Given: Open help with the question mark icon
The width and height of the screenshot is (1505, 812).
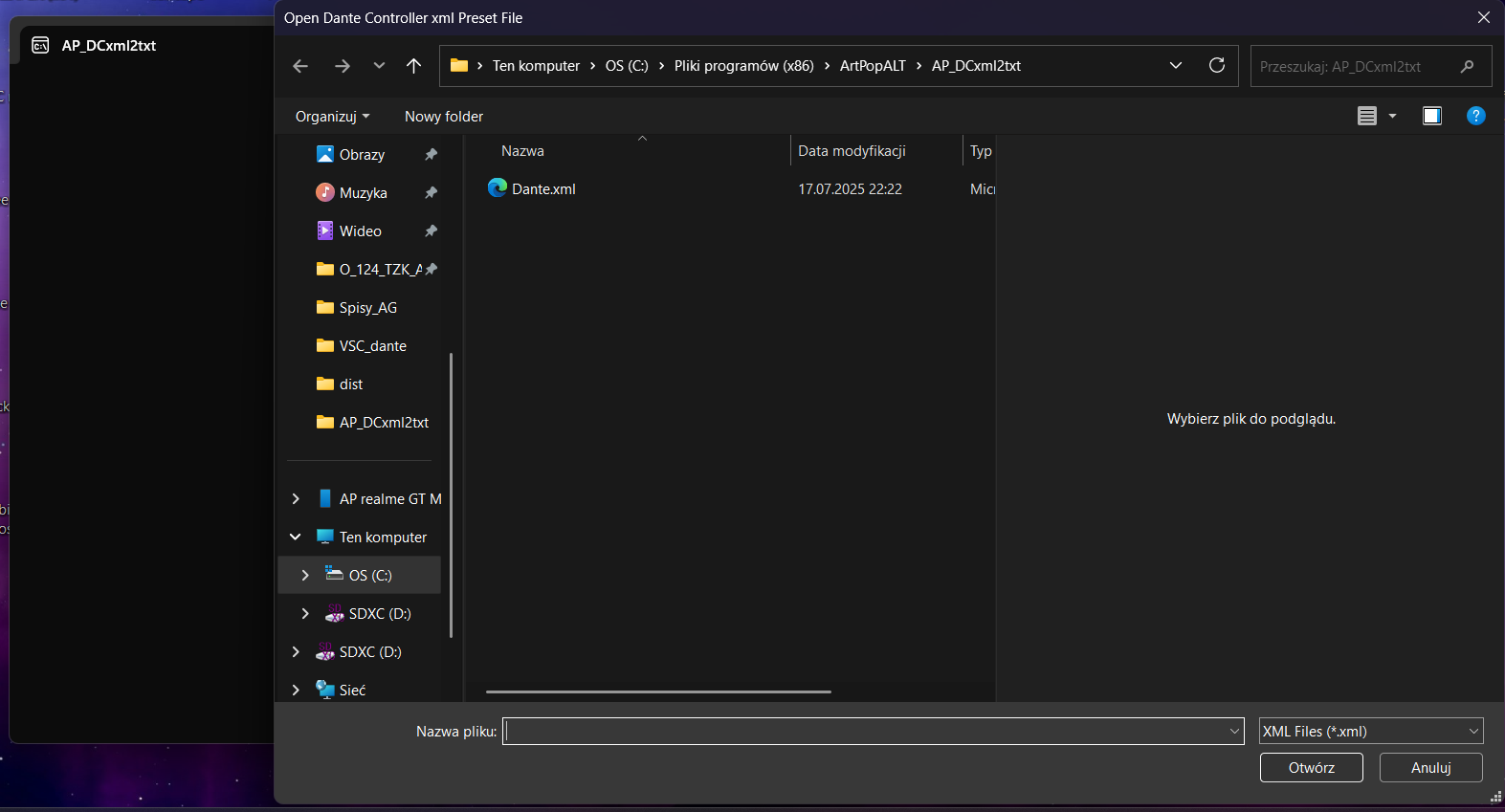Looking at the screenshot, I should [x=1476, y=116].
